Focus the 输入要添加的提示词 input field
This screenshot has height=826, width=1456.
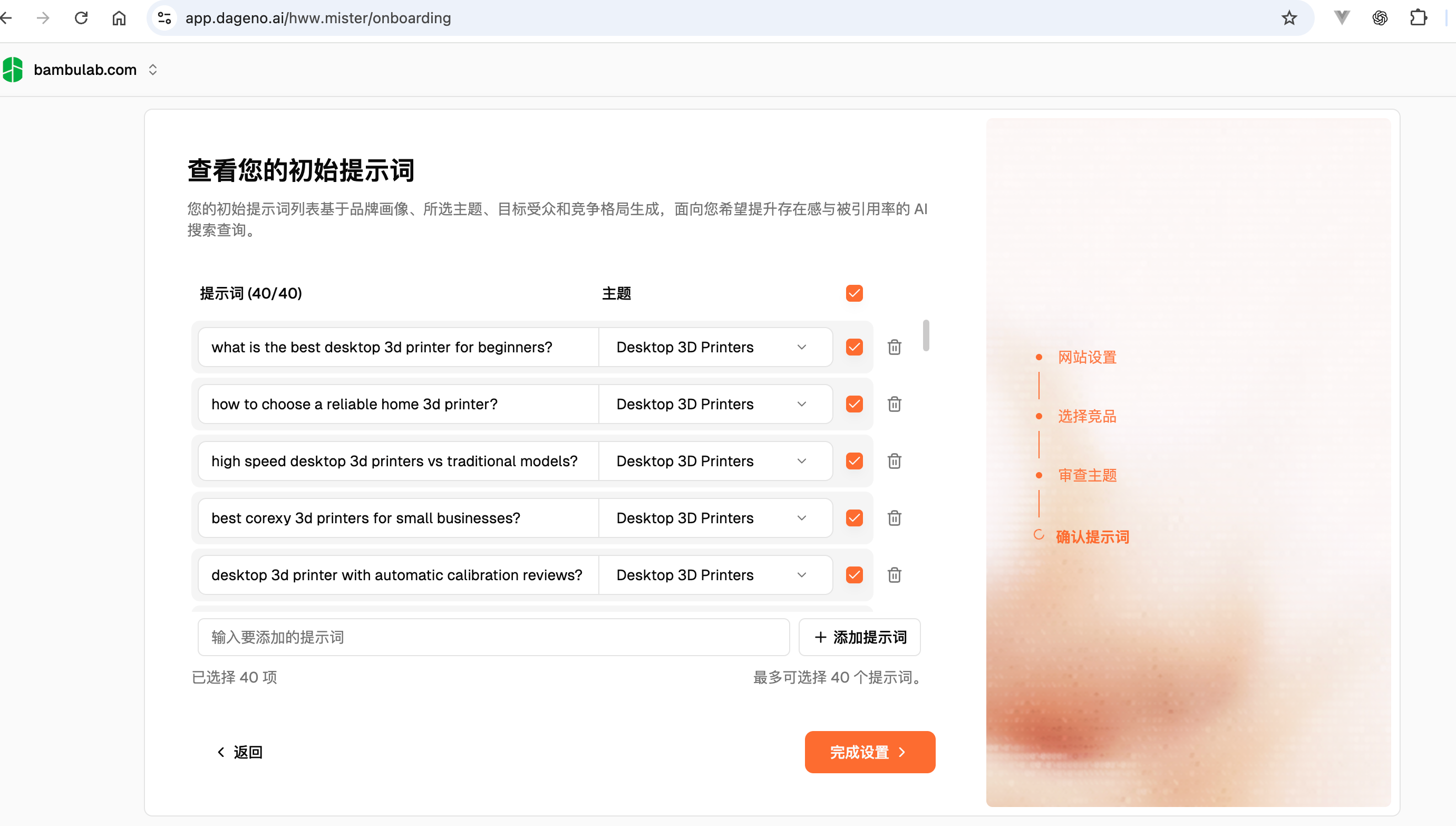click(493, 637)
